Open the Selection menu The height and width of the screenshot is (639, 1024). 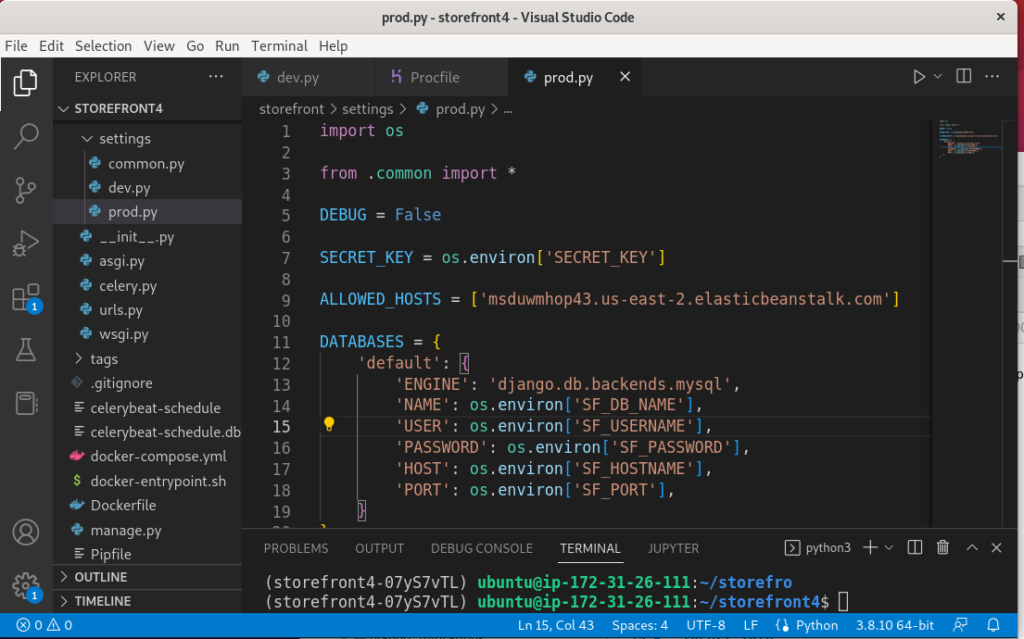tap(103, 46)
